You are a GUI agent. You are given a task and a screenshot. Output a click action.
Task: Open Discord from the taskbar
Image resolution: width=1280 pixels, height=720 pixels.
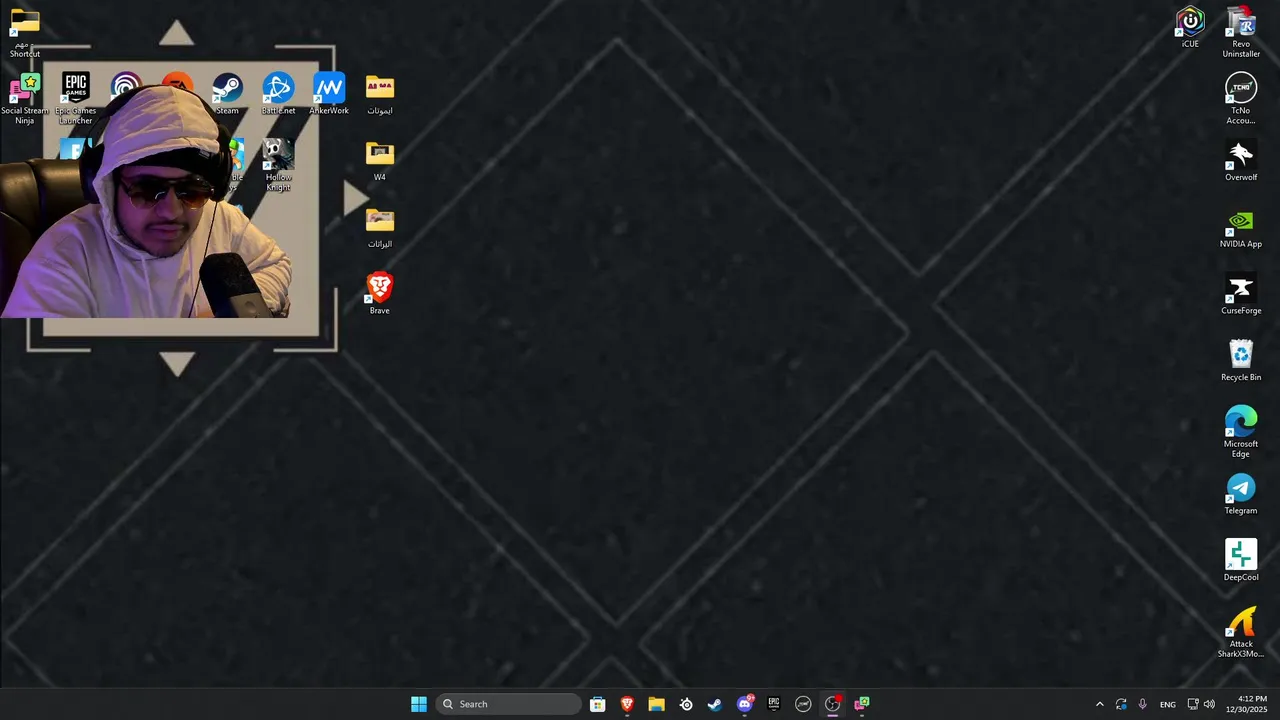(x=745, y=704)
